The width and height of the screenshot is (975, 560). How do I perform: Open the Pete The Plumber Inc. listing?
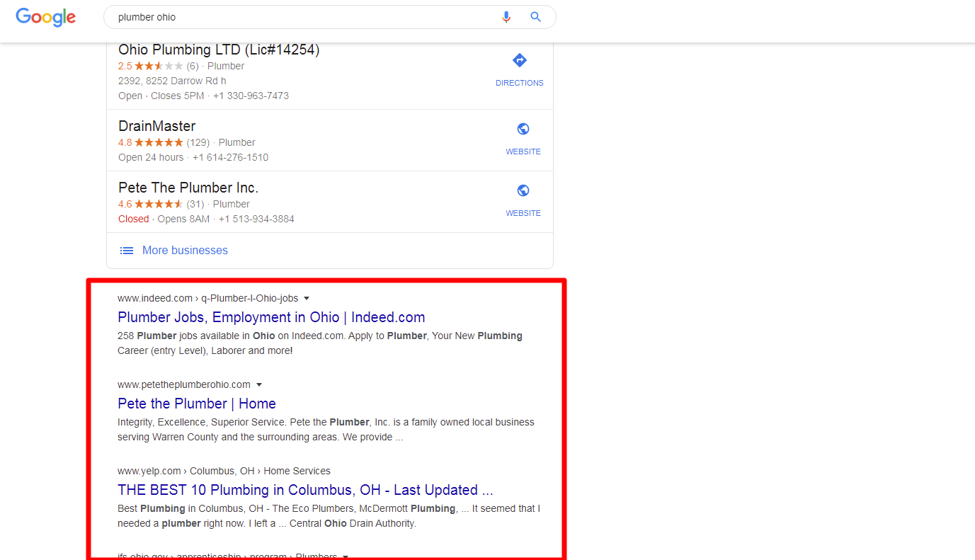[x=188, y=188]
